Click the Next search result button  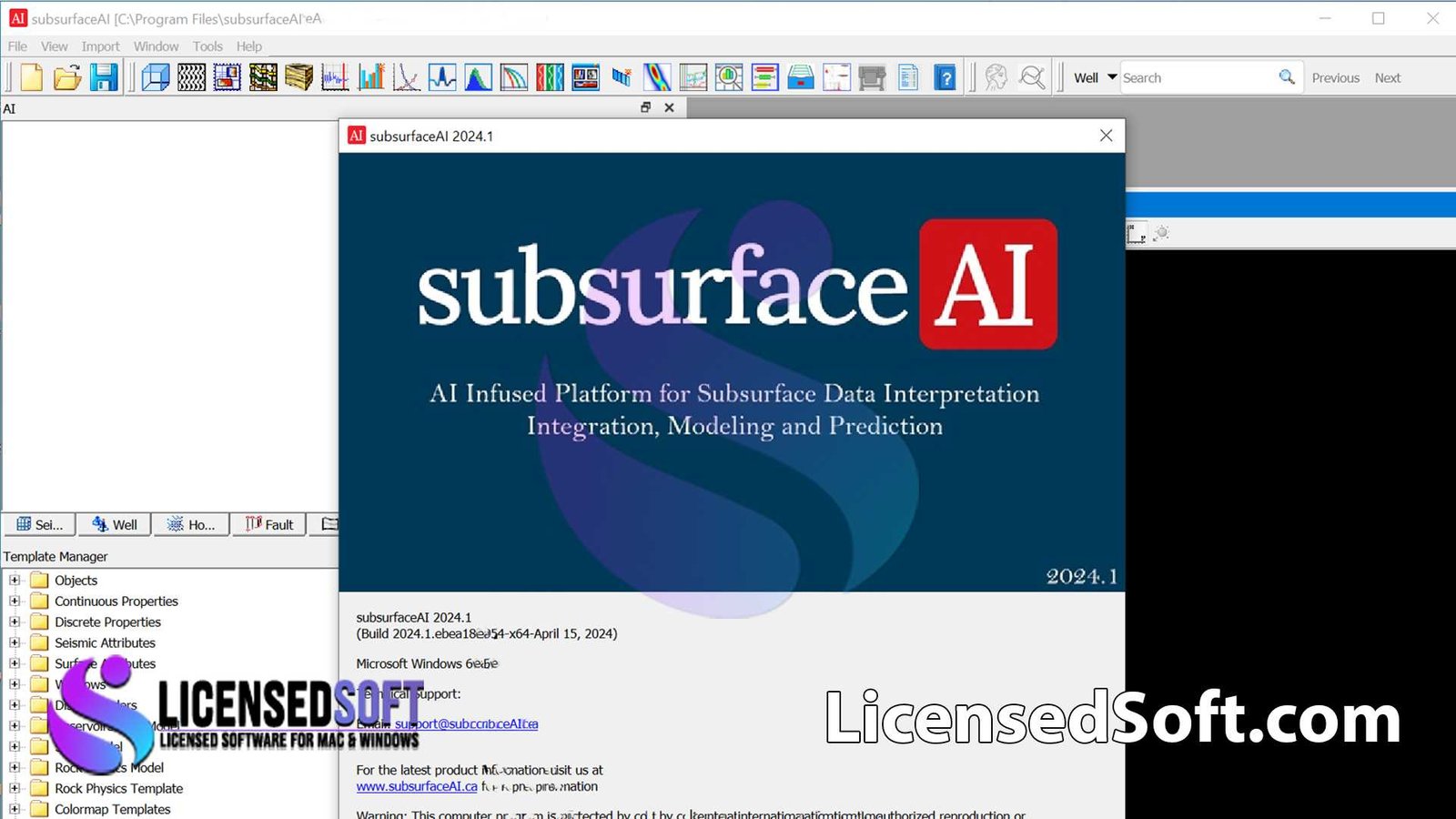(x=1387, y=77)
